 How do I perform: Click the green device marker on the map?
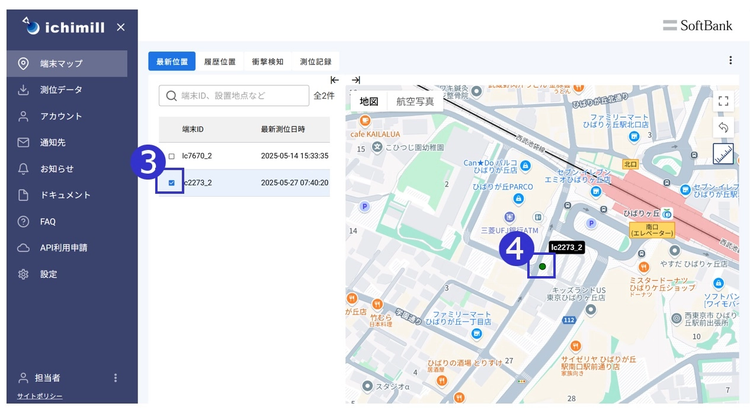click(542, 266)
